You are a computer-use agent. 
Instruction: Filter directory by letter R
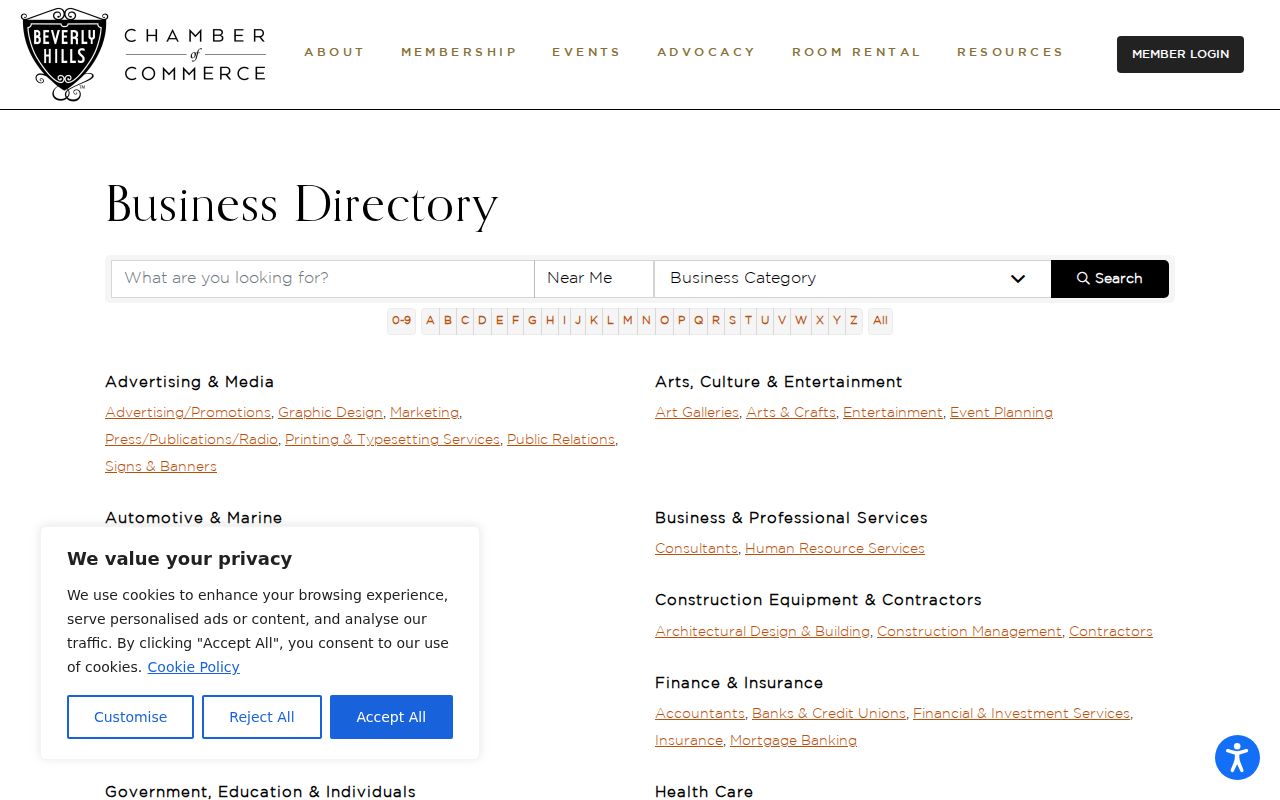click(715, 321)
